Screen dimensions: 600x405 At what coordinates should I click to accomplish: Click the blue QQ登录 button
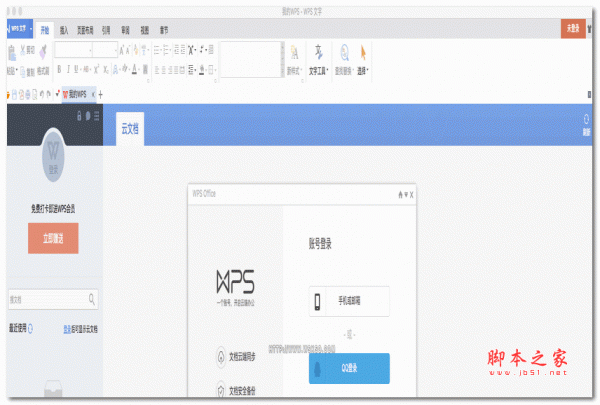pos(349,368)
